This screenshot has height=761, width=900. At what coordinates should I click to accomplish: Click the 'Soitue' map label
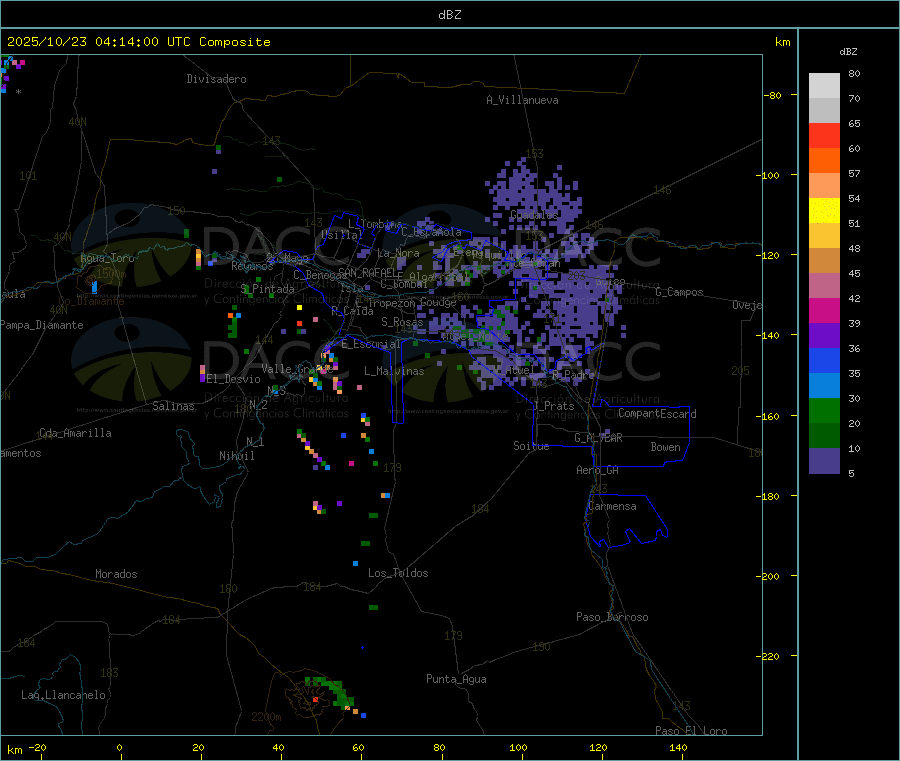(x=531, y=446)
